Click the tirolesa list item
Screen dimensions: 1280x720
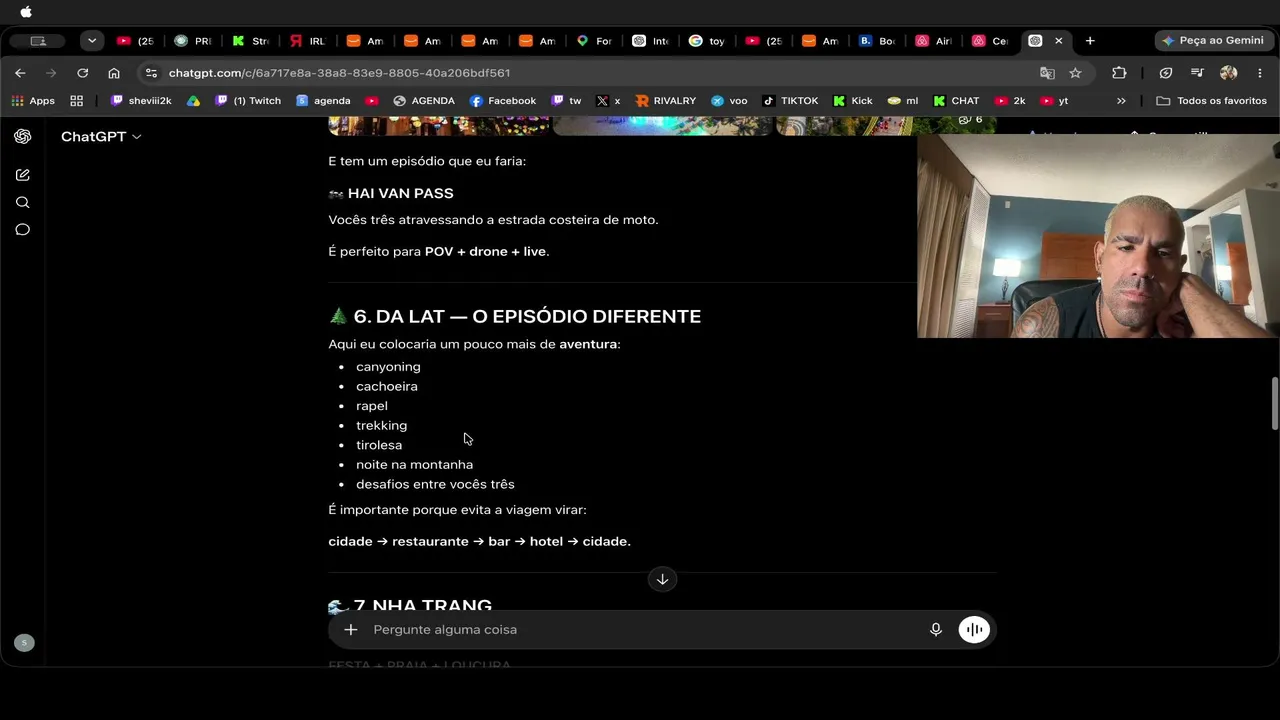click(379, 445)
